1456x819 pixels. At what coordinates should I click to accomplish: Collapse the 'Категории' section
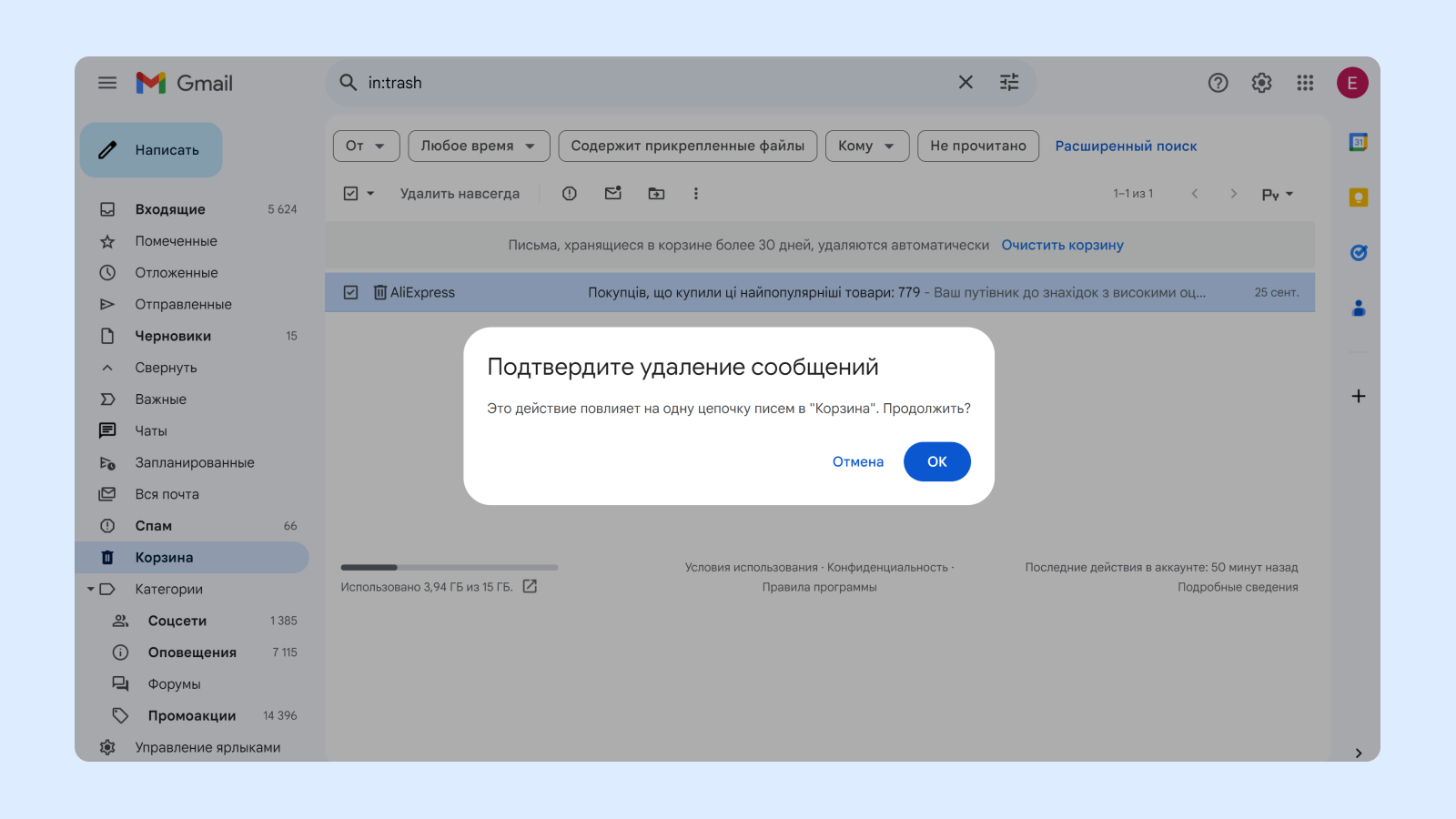(91, 589)
